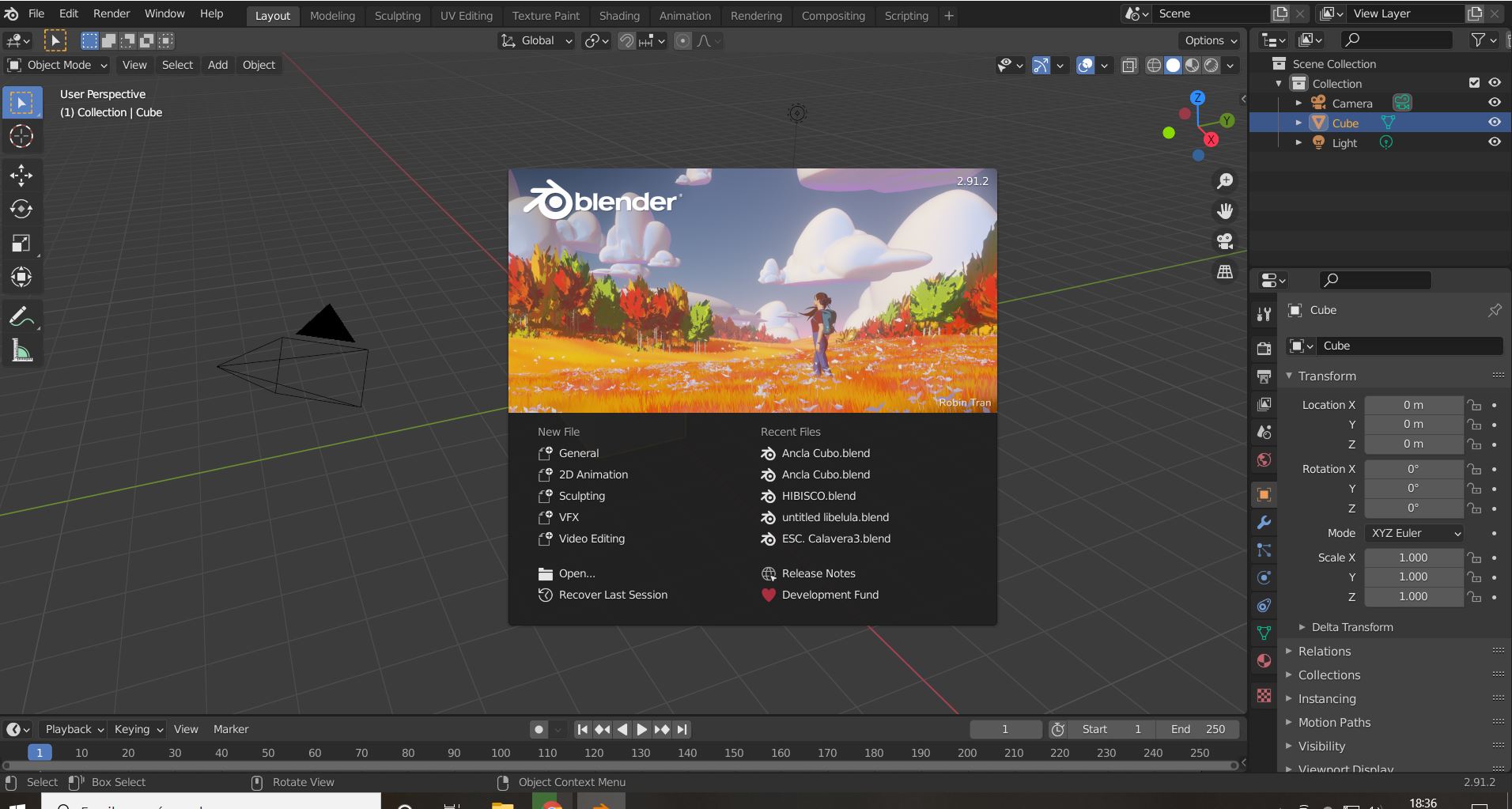Switch to Rendered viewport shading
Viewport: 1512px width, 809px height.
pyautogui.click(x=1211, y=66)
